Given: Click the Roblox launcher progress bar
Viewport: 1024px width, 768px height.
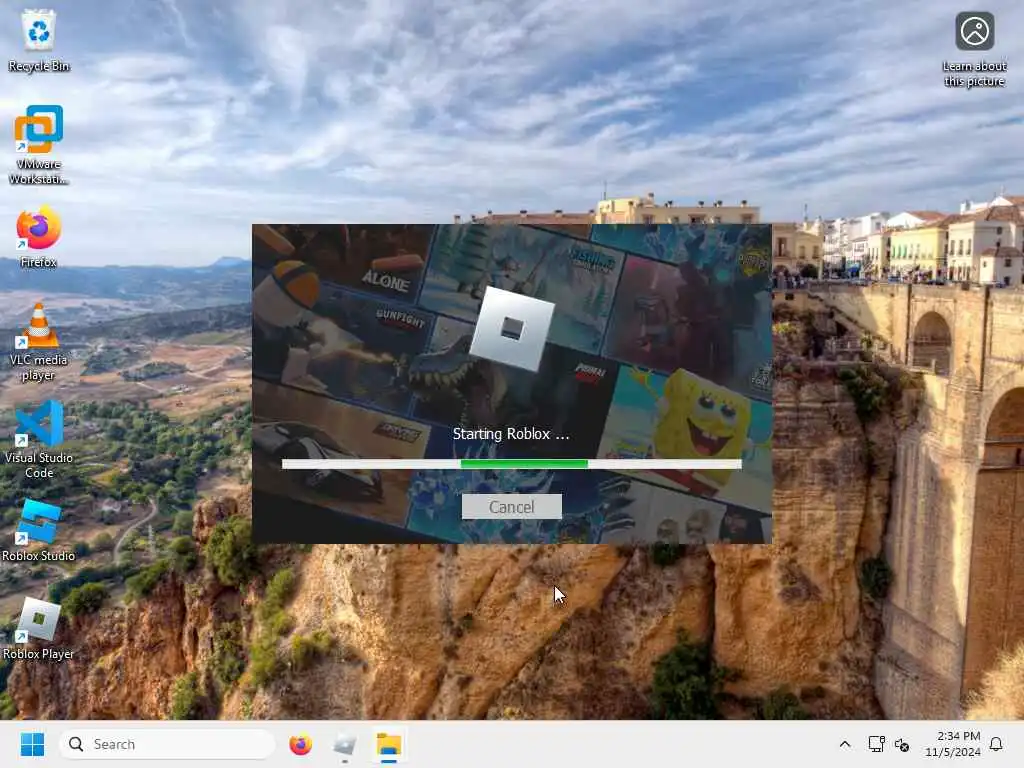Looking at the screenshot, I should (511, 464).
